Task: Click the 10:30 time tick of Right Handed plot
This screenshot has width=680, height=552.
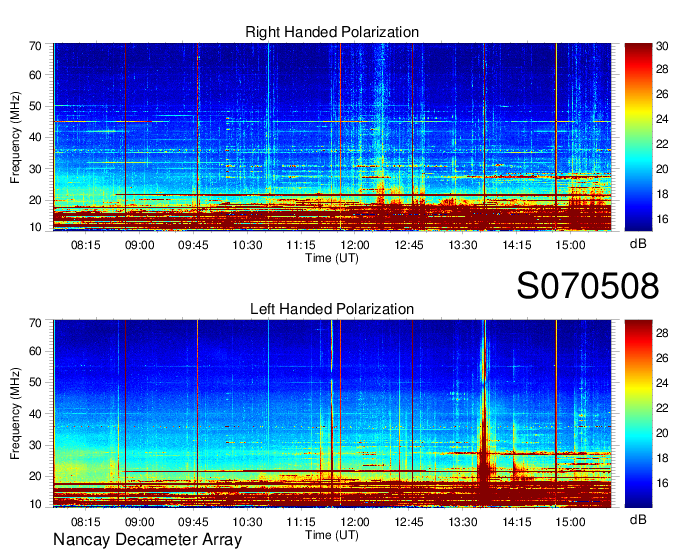Action: (247, 245)
